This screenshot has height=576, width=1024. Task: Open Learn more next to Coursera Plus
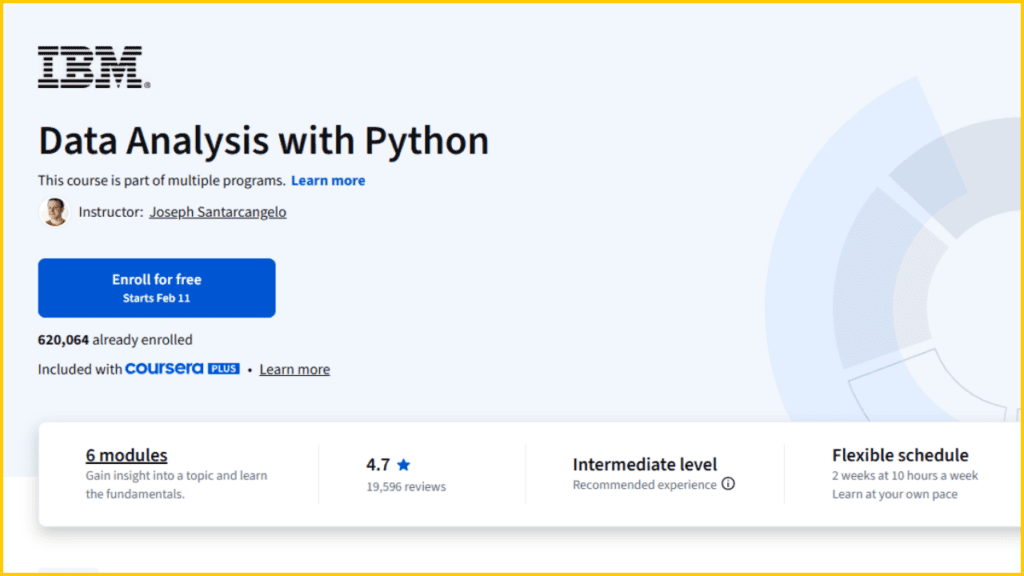pyautogui.click(x=294, y=369)
